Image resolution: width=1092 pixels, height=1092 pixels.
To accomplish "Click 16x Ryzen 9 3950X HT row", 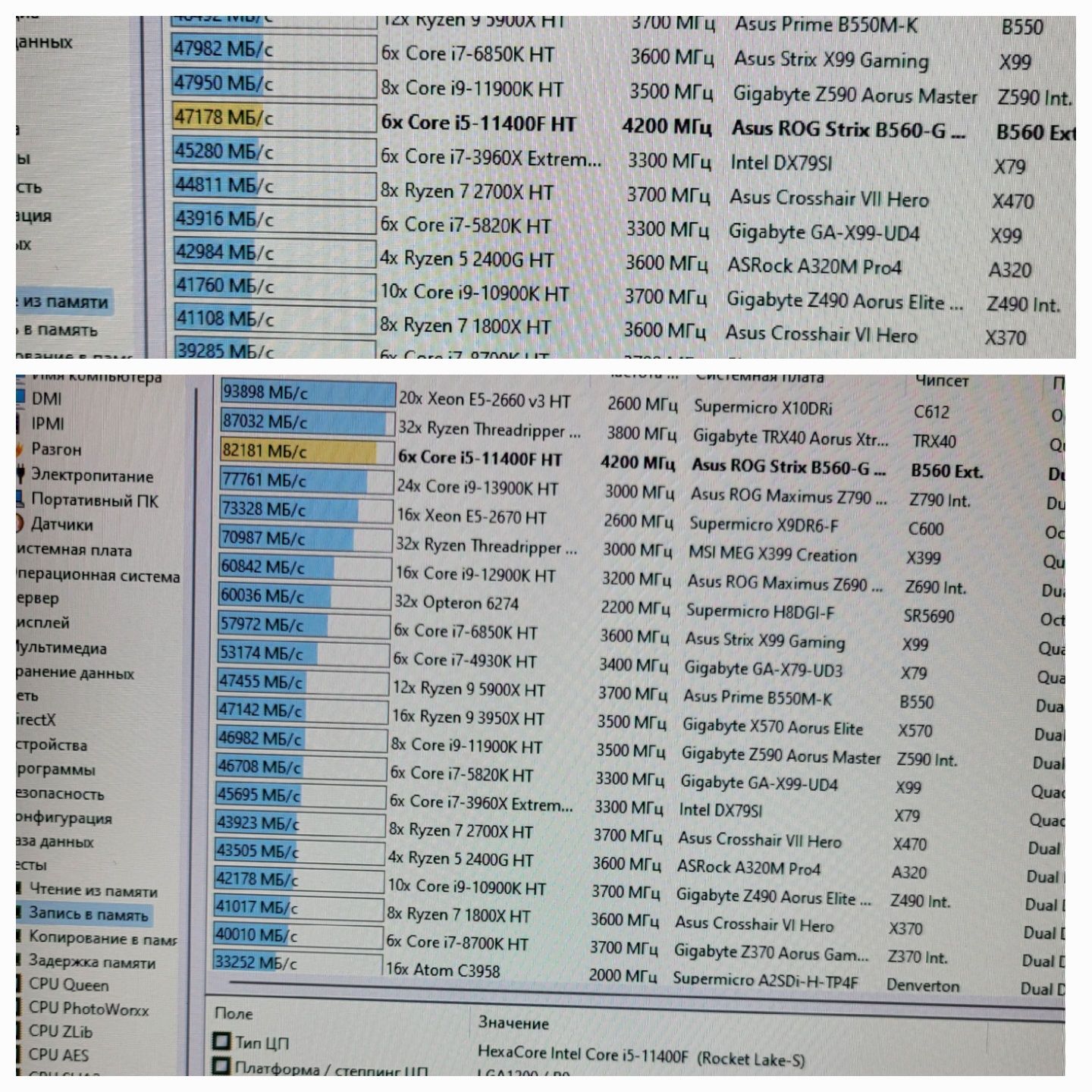I will [x=468, y=717].
